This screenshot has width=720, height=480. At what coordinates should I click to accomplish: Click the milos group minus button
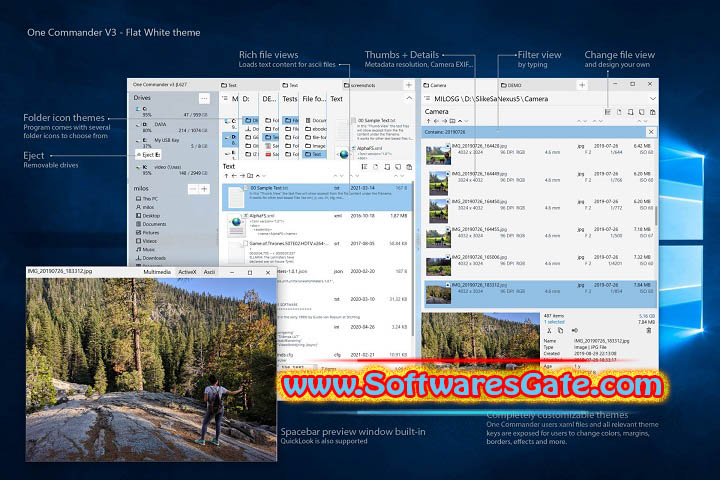193,189
